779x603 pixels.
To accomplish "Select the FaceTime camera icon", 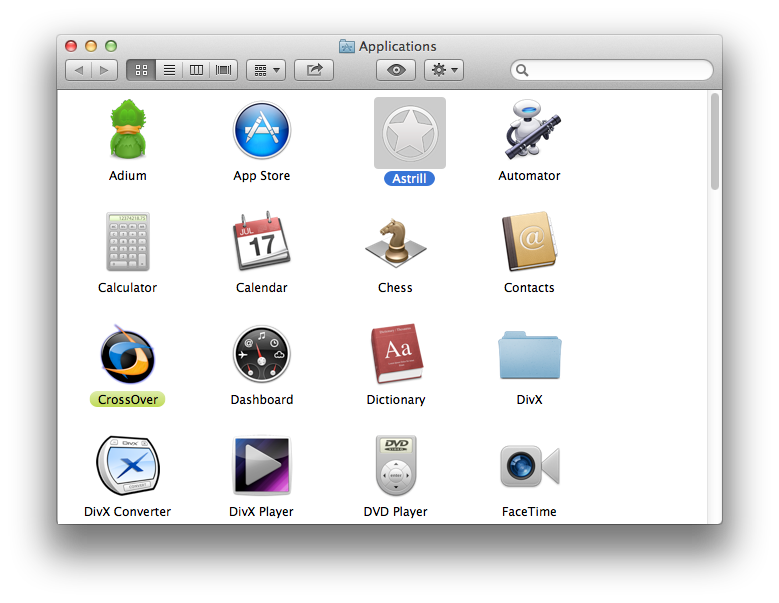I will click(529, 466).
